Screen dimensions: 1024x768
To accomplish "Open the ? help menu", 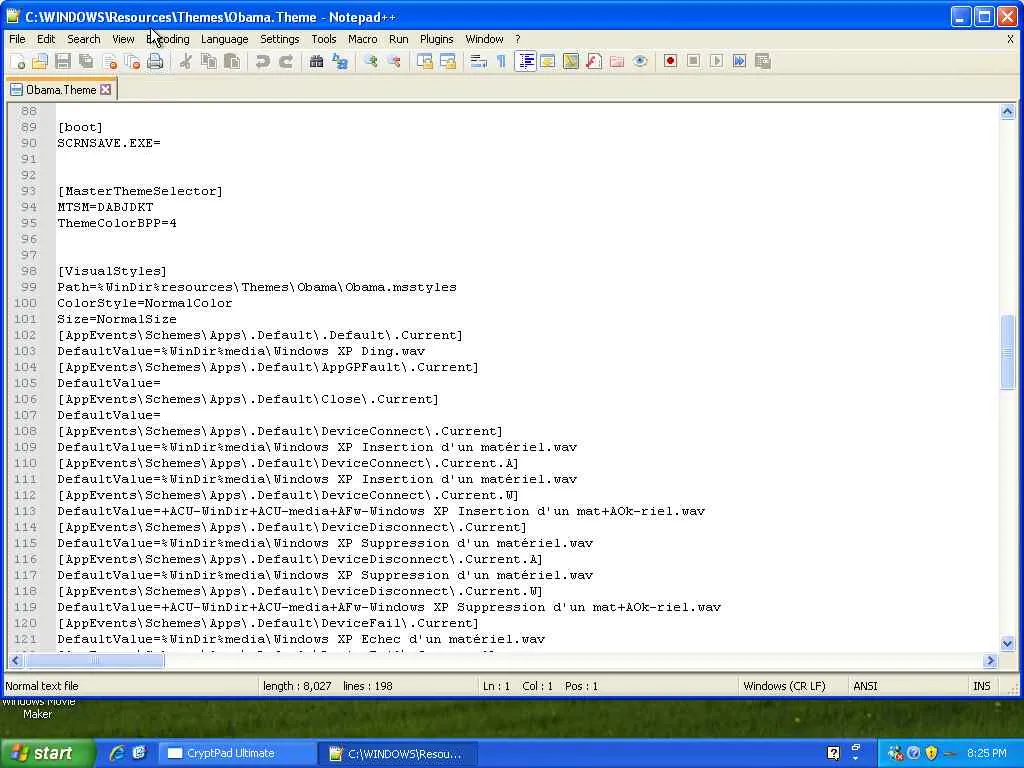I will coord(517,39).
